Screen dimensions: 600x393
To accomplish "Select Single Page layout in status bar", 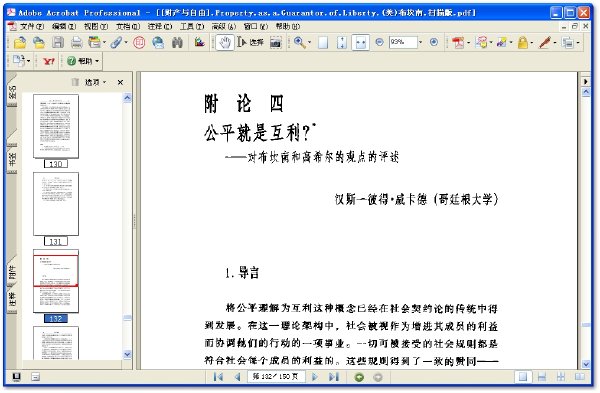I will pos(523,377).
